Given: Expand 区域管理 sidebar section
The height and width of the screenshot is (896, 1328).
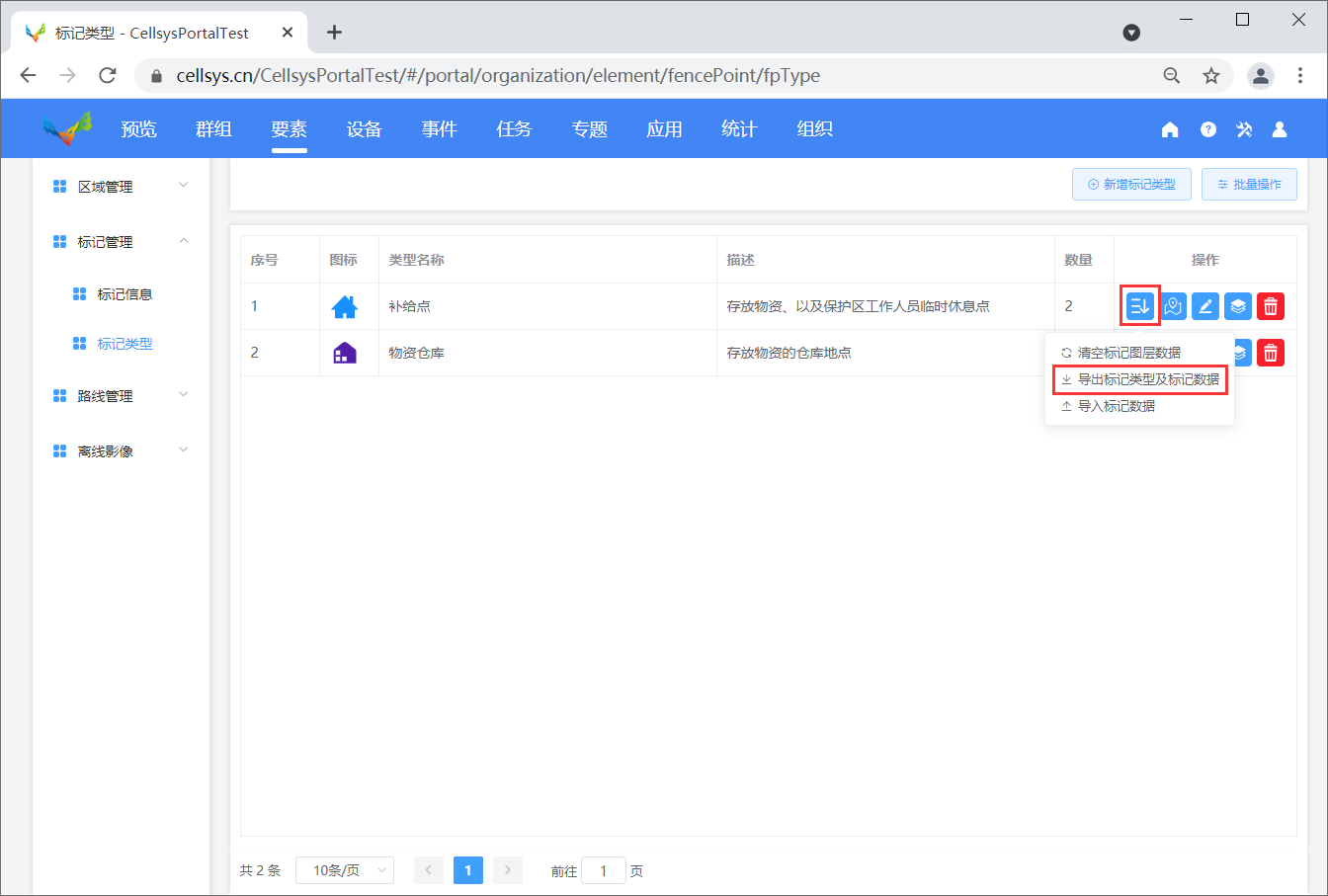Looking at the screenshot, I should tap(121, 186).
